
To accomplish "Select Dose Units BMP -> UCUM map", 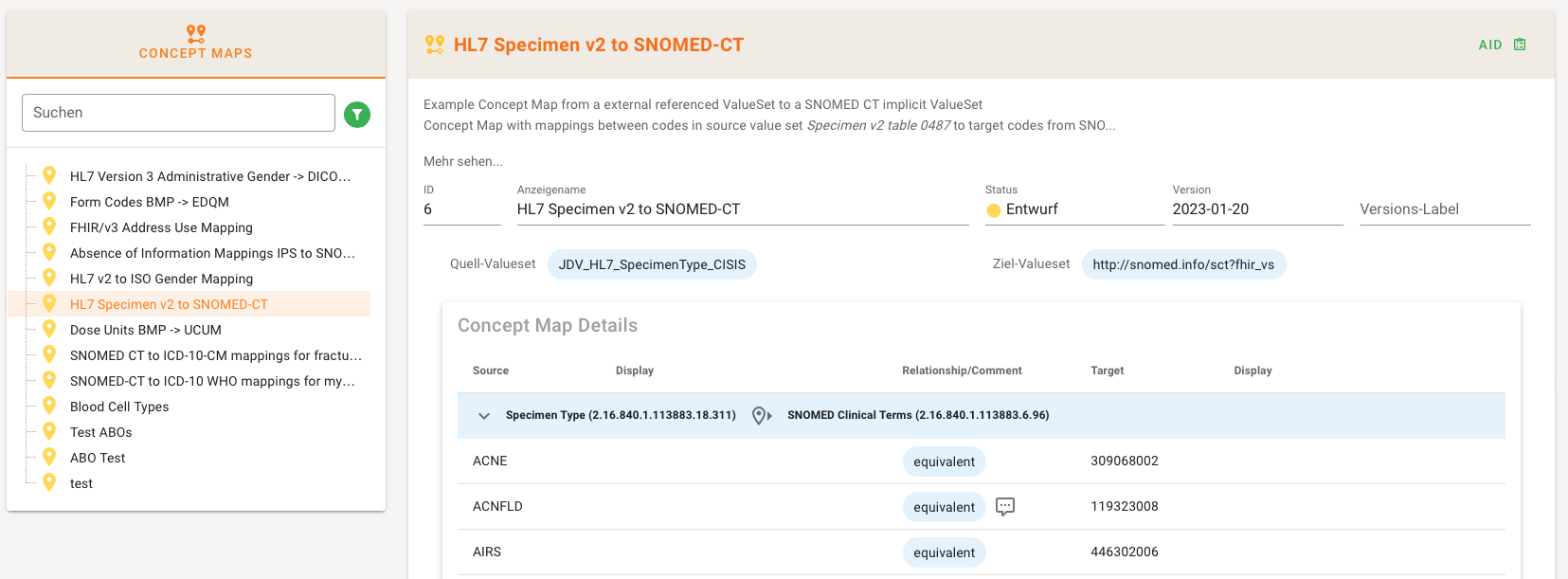I will [x=146, y=330].
